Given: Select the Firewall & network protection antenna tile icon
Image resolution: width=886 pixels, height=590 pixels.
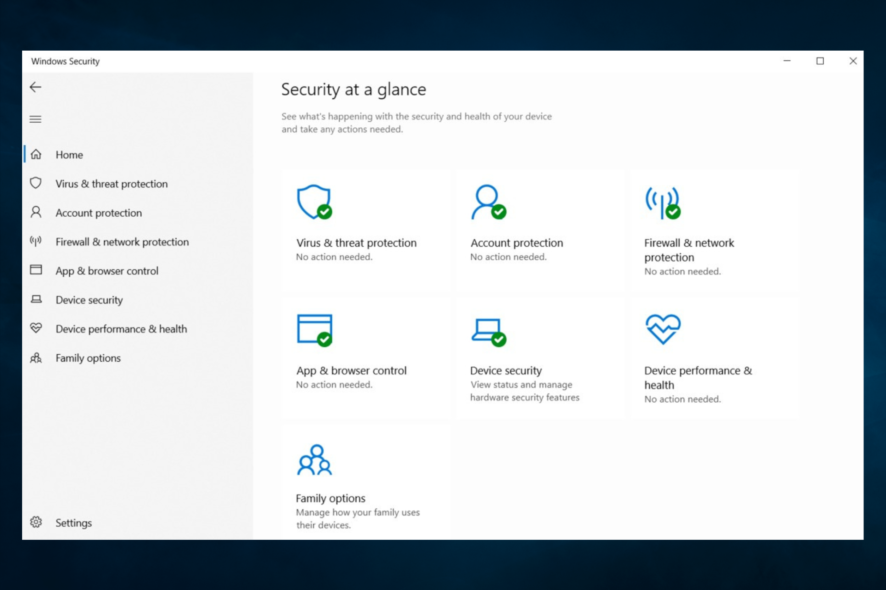Looking at the screenshot, I should [662, 201].
